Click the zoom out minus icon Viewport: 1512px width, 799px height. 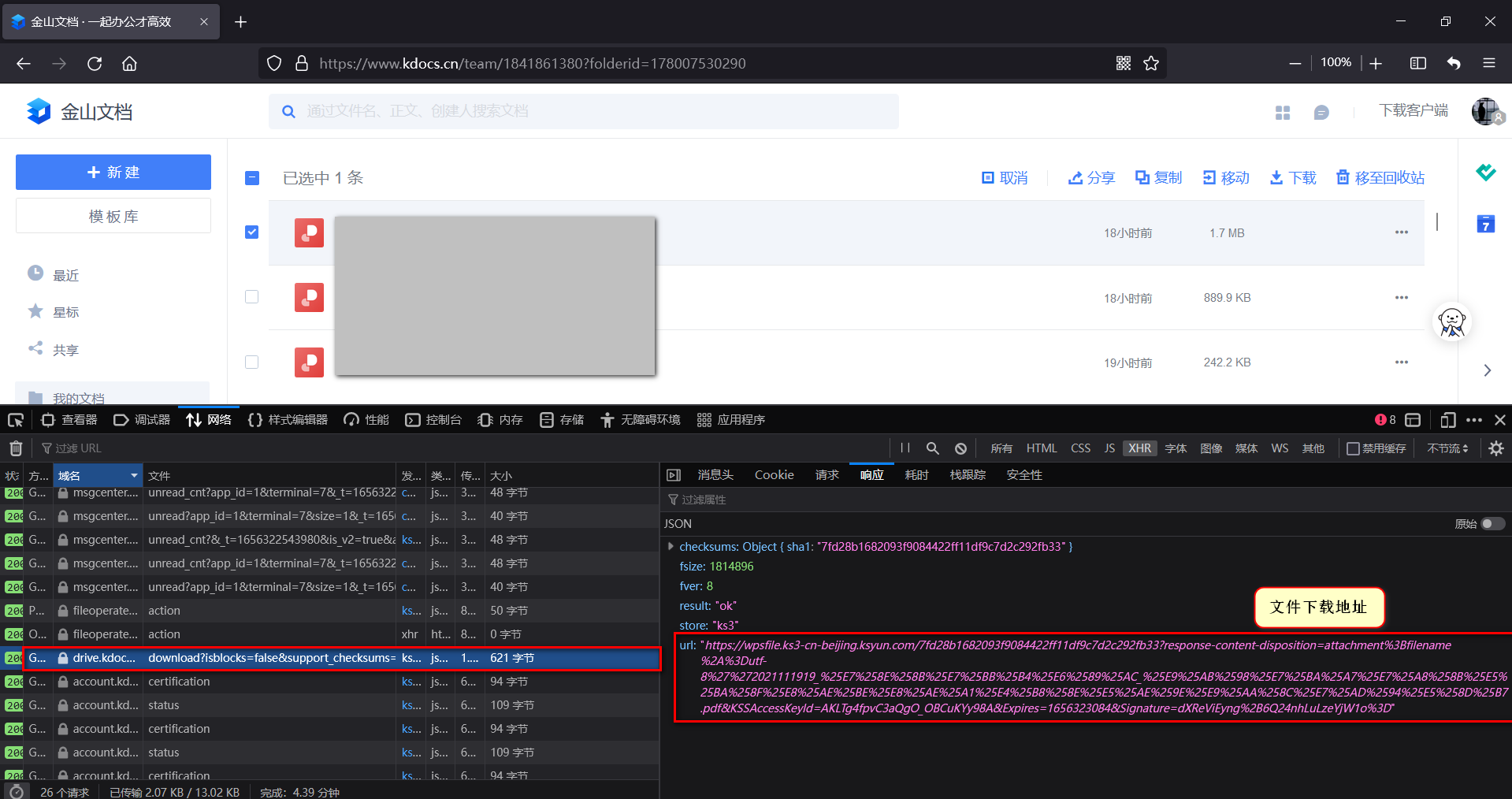pos(1295,63)
